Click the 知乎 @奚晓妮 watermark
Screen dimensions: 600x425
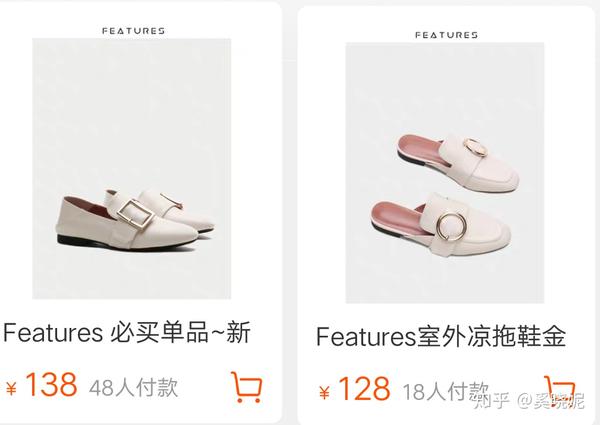529,401
